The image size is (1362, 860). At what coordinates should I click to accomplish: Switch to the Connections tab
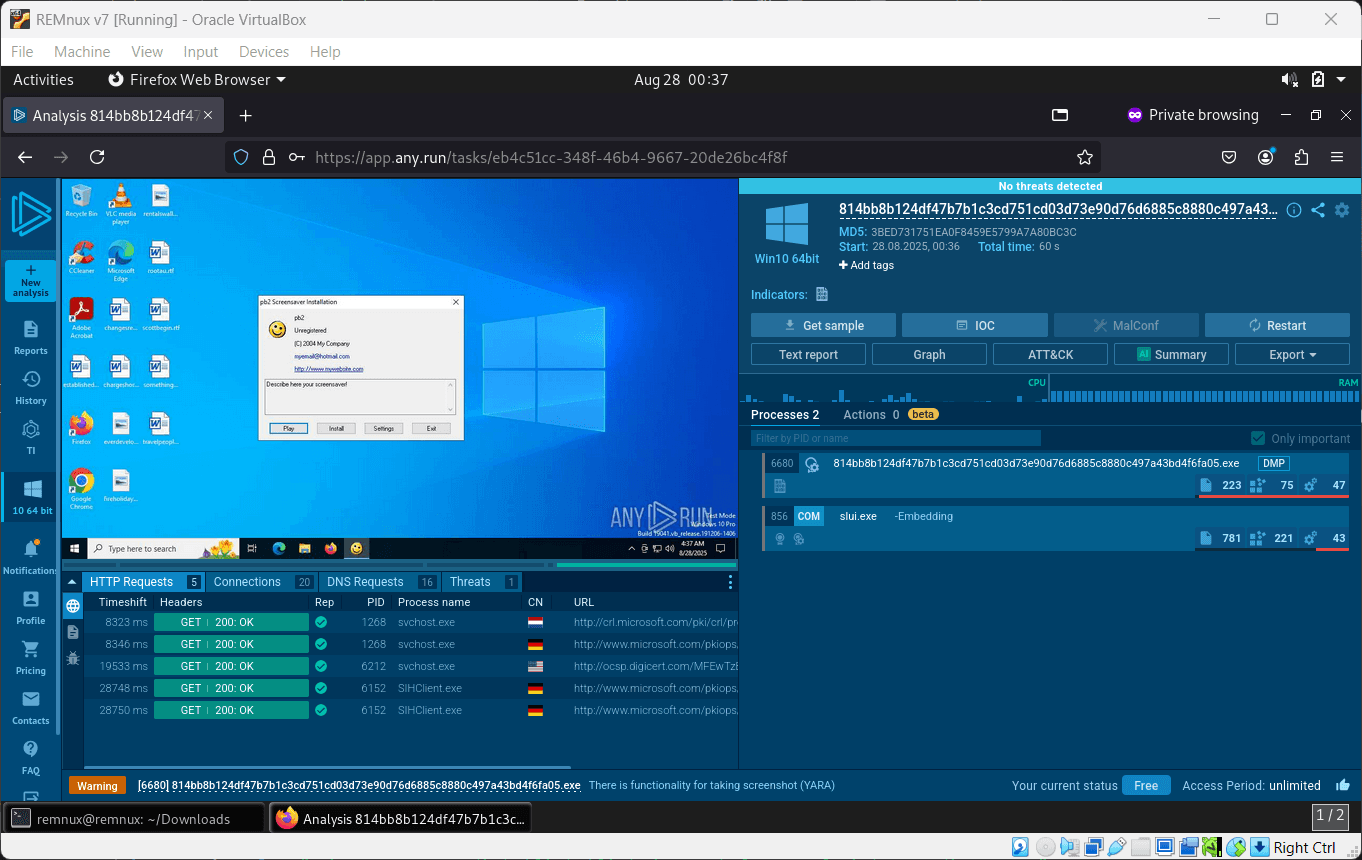(x=262, y=582)
